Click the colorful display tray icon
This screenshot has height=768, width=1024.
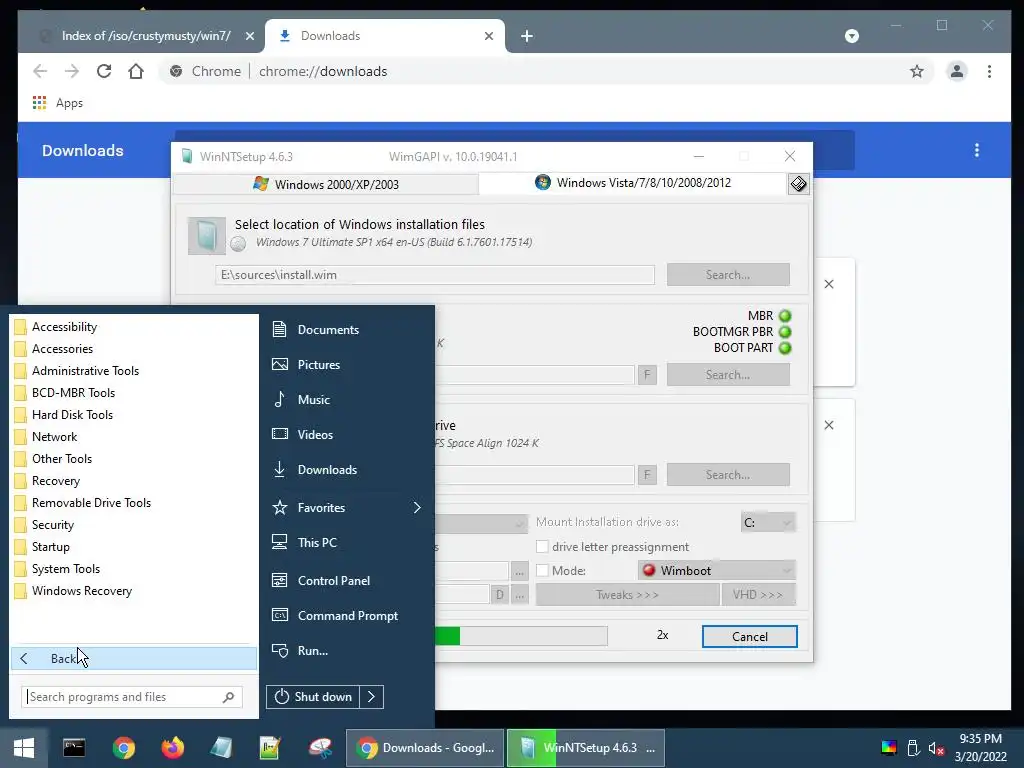pyautogui.click(x=889, y=748)
